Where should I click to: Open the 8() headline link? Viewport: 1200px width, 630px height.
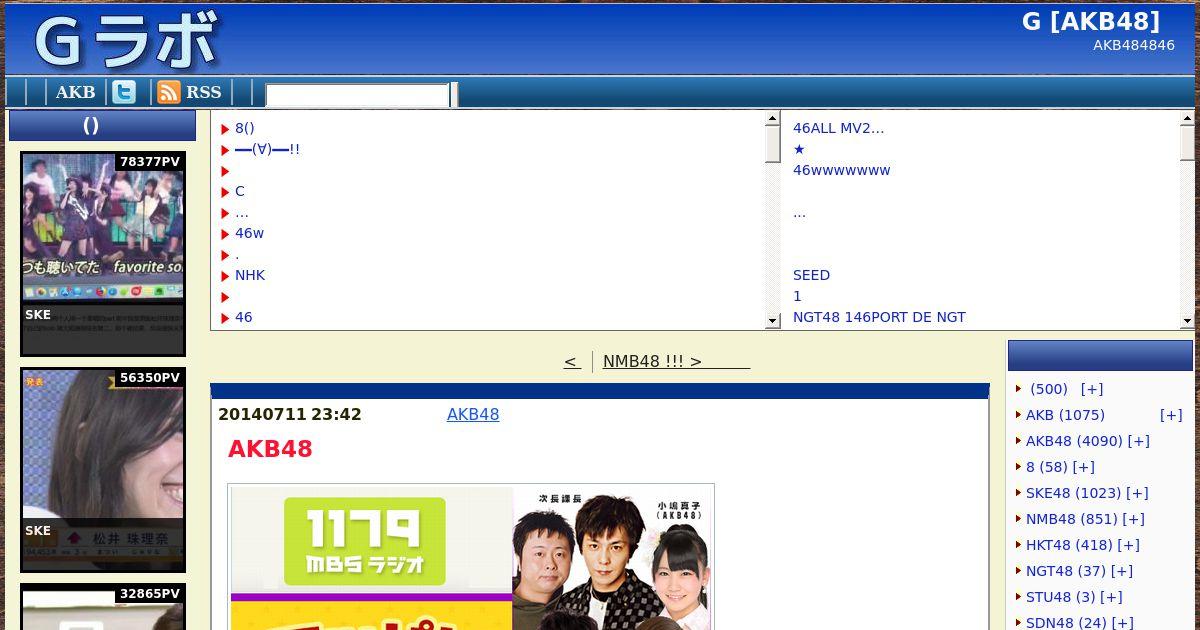pyautogui.click(x=245, y=128)
